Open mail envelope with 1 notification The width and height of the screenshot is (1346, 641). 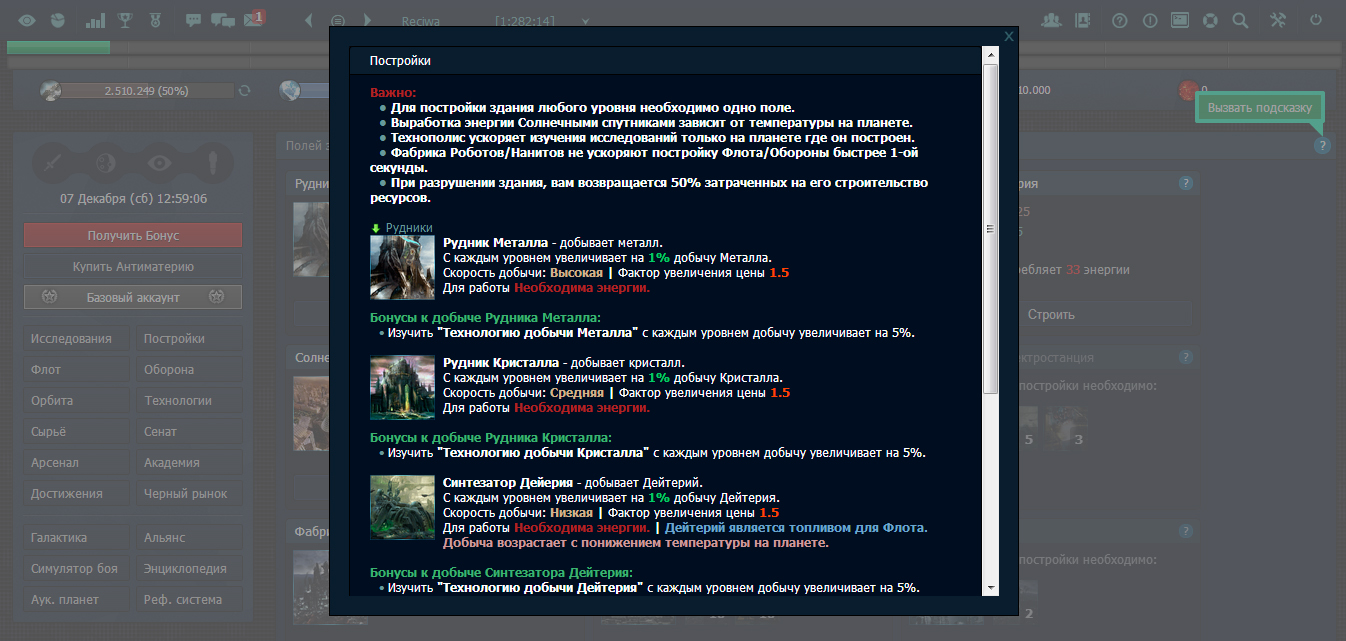coord(254,20)
